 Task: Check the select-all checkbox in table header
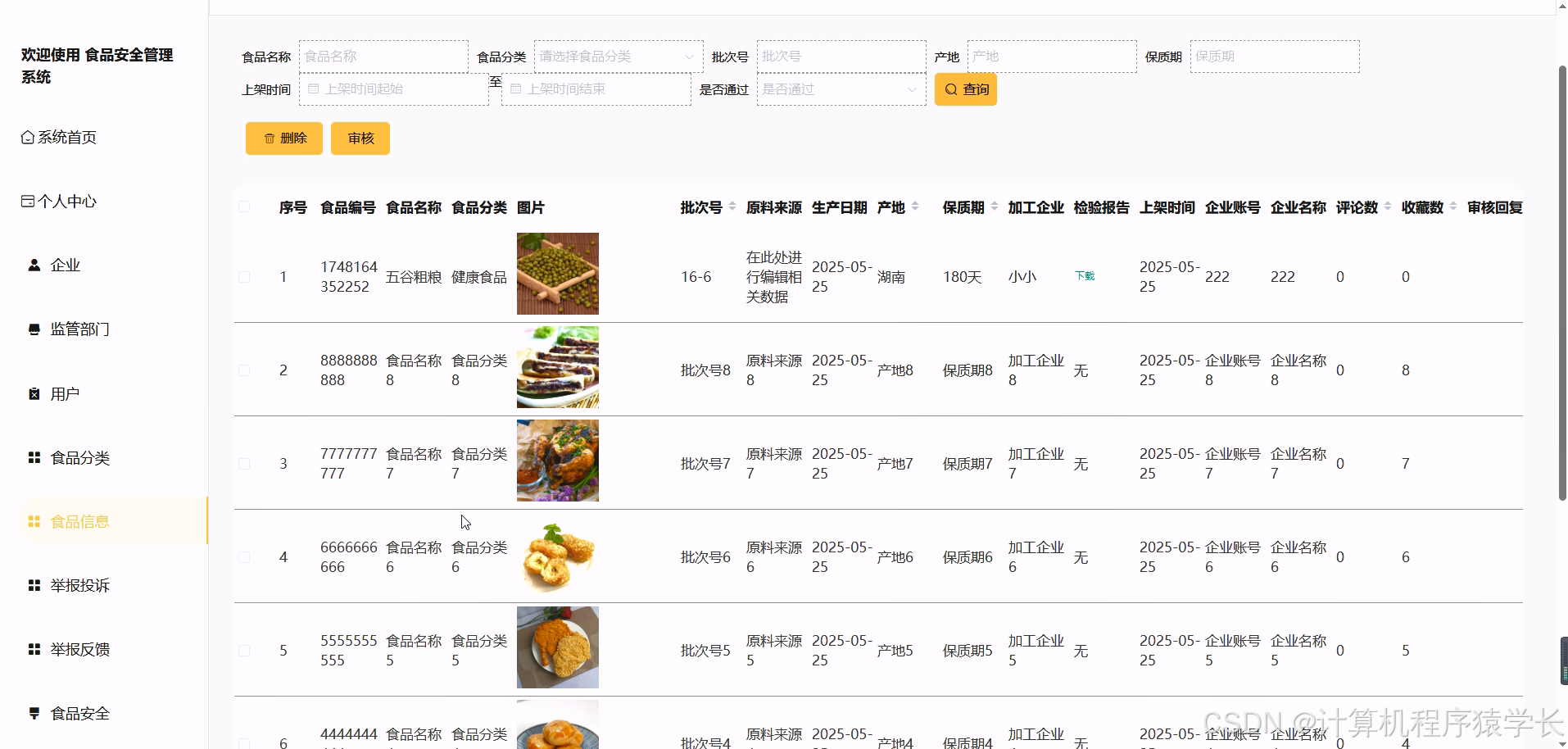coord(243,207)
